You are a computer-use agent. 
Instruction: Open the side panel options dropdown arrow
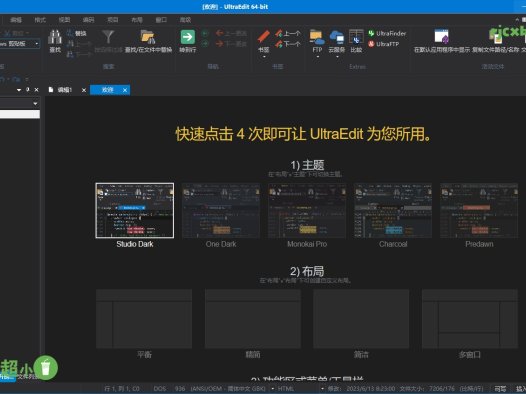[x=19, y=90]
